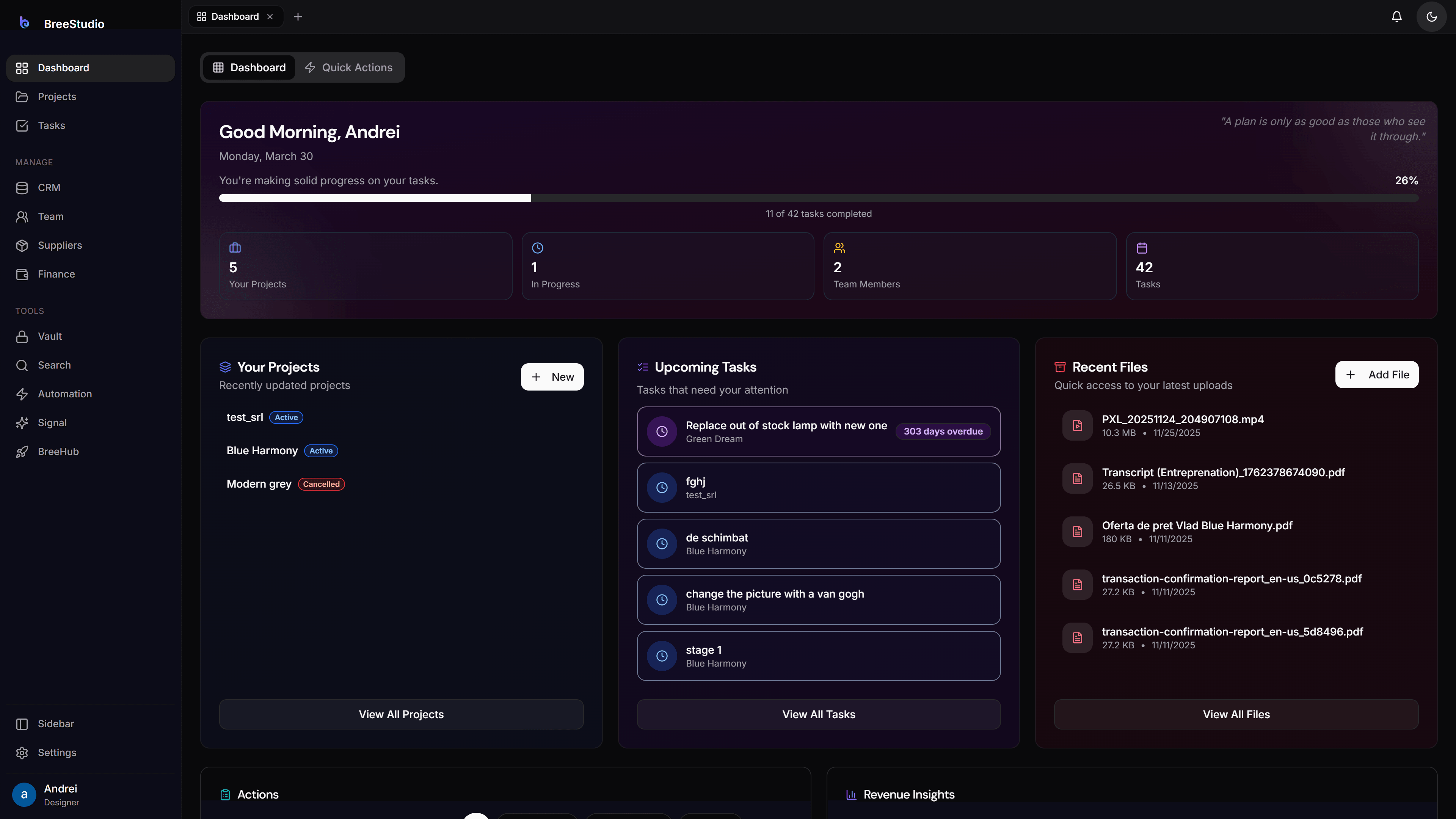Close the Dashboard tab
The image size is (1456, 819).
point(270,17)
